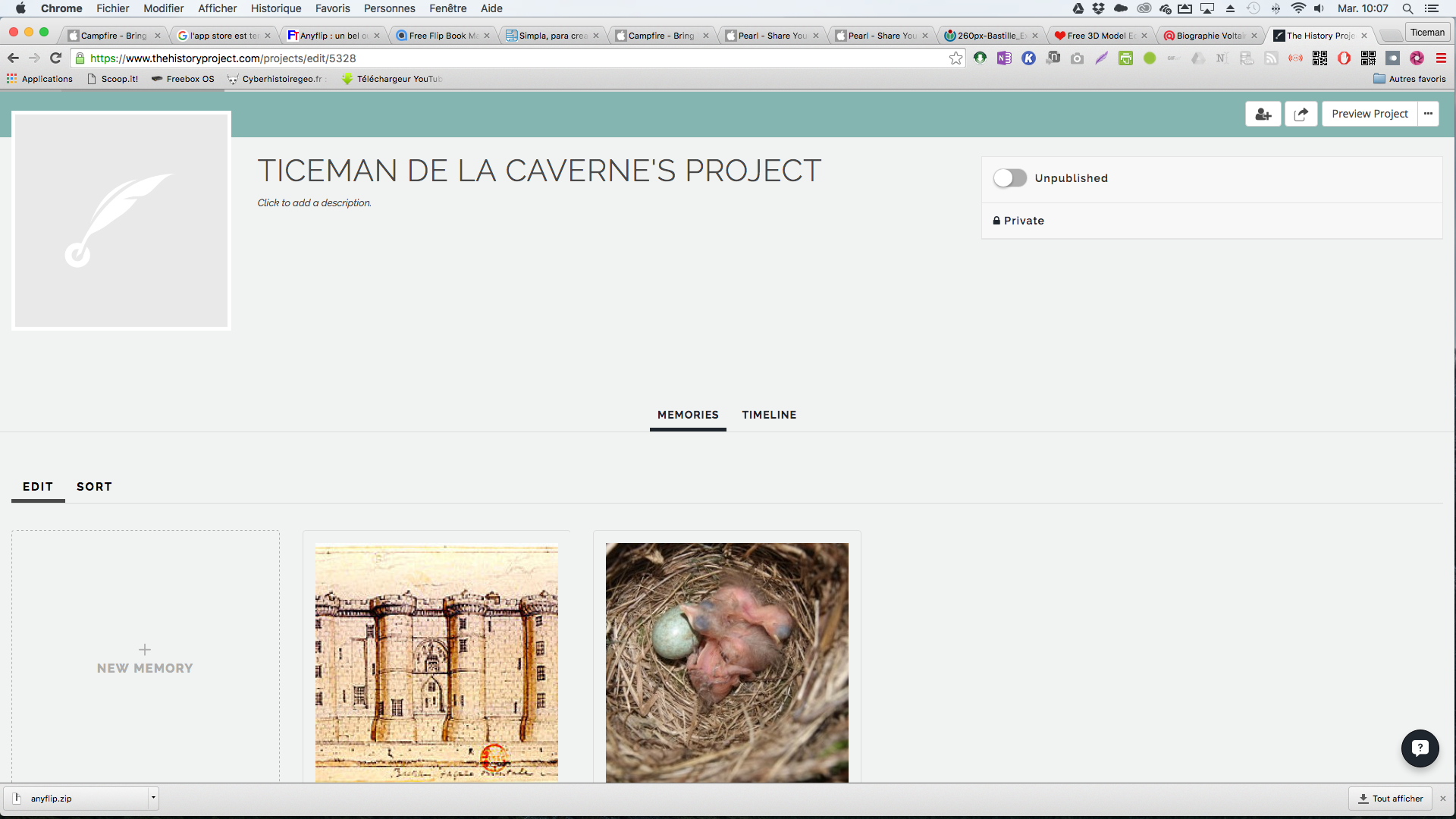Viewport: 1456px width, 819px height.
Task: Click 'Click to add a description' text
Action: 314,203
